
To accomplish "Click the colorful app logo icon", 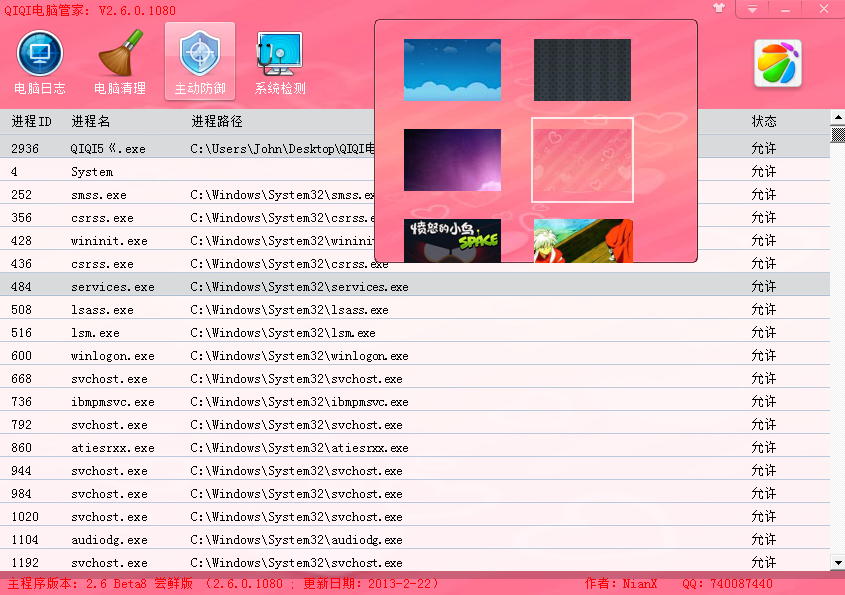I will pos(778,63).
